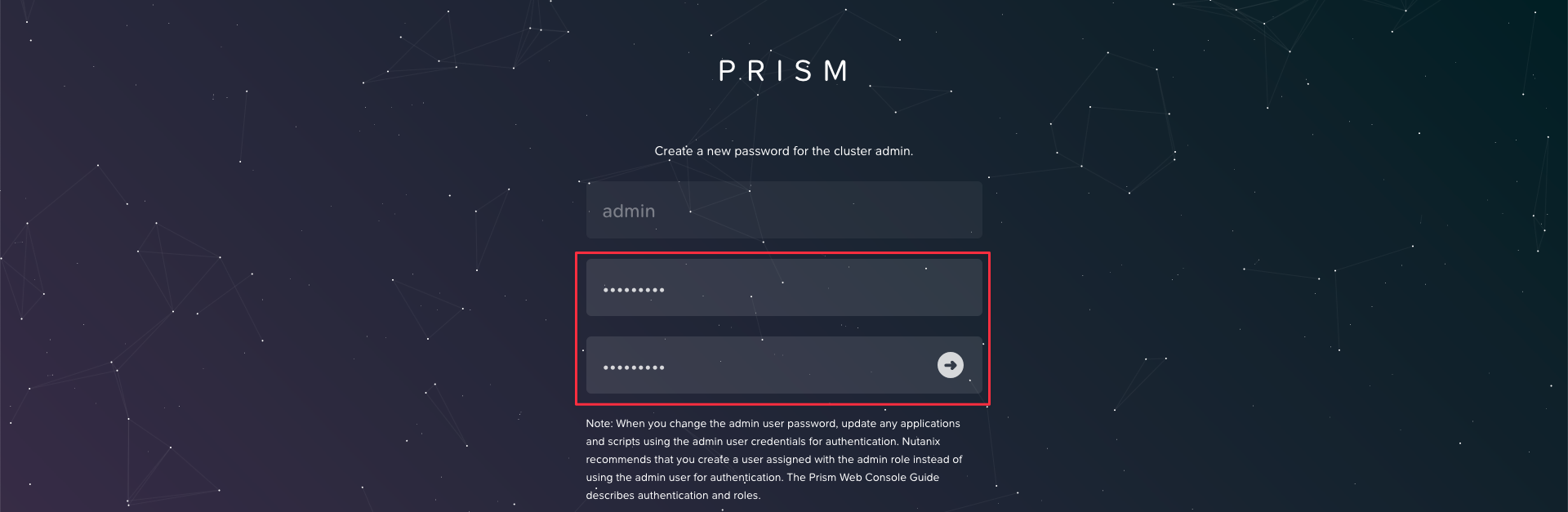1568x512 pixels.
Task: Click the masked dots in first password field
Action: point(634,290)
